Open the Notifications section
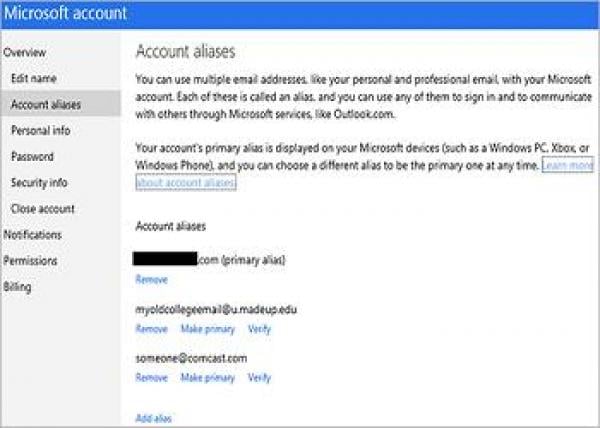Screen dimensions: 600x428 click(32, 234)
